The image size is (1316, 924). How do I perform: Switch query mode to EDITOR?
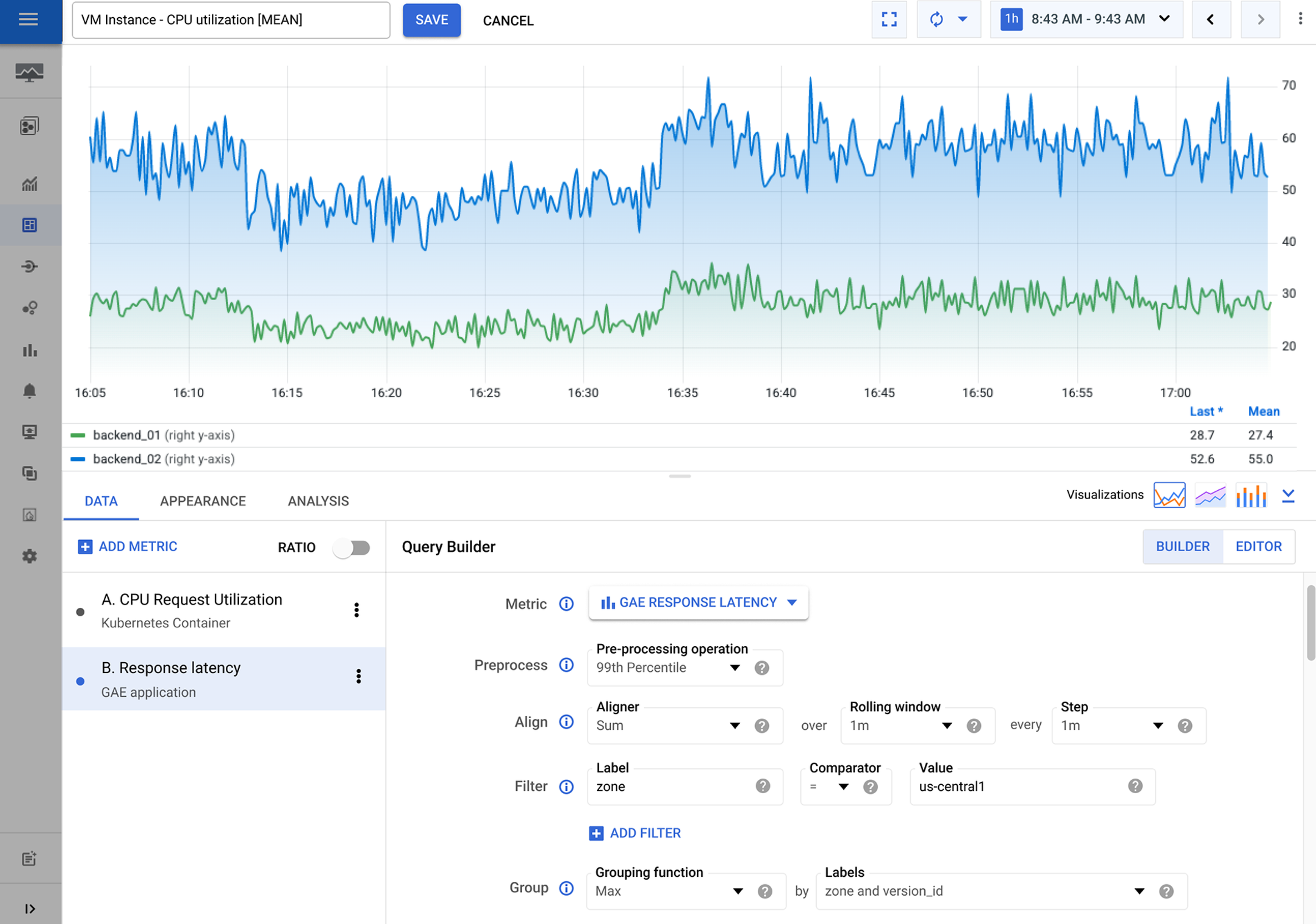pos(1259,546)
